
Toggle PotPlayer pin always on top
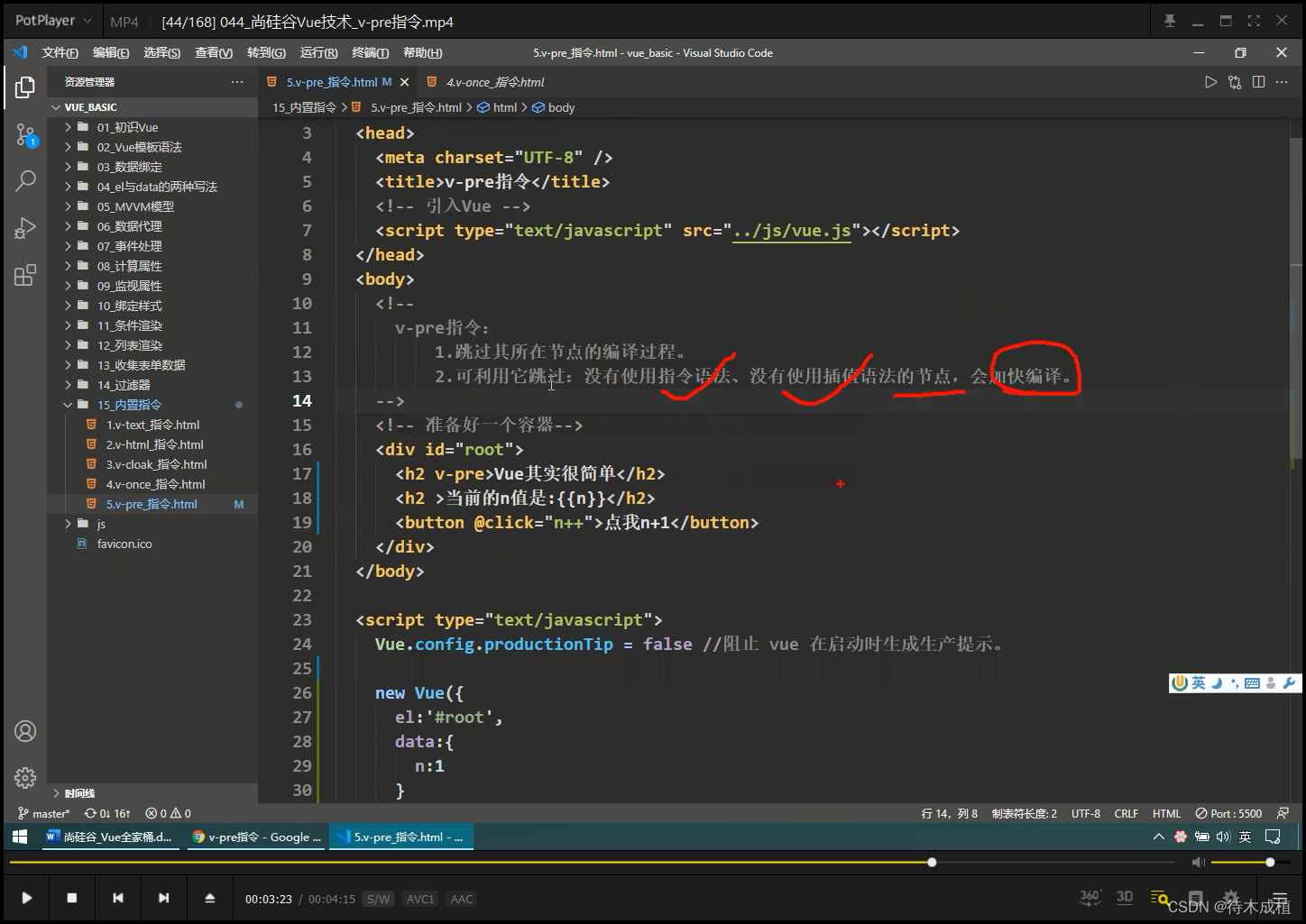tap(1170, 21)
